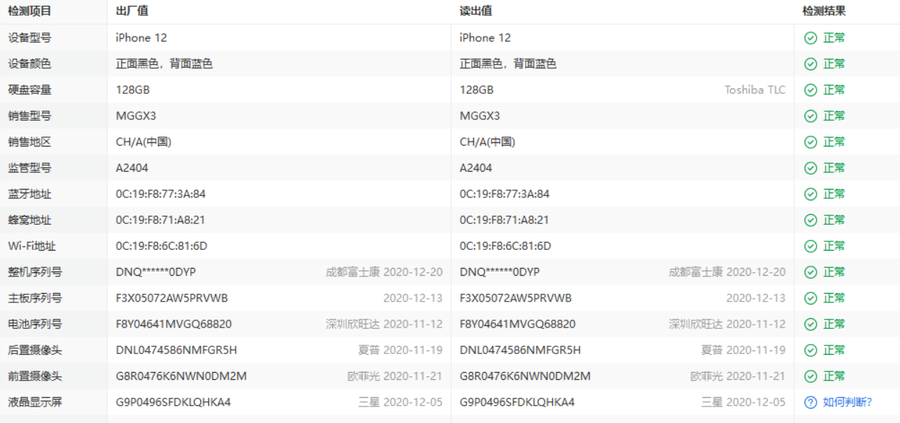Click 正常 result text for 电池序列号
Screen dimensions: 900x423
pyautogui.click(x=834, y=324)
